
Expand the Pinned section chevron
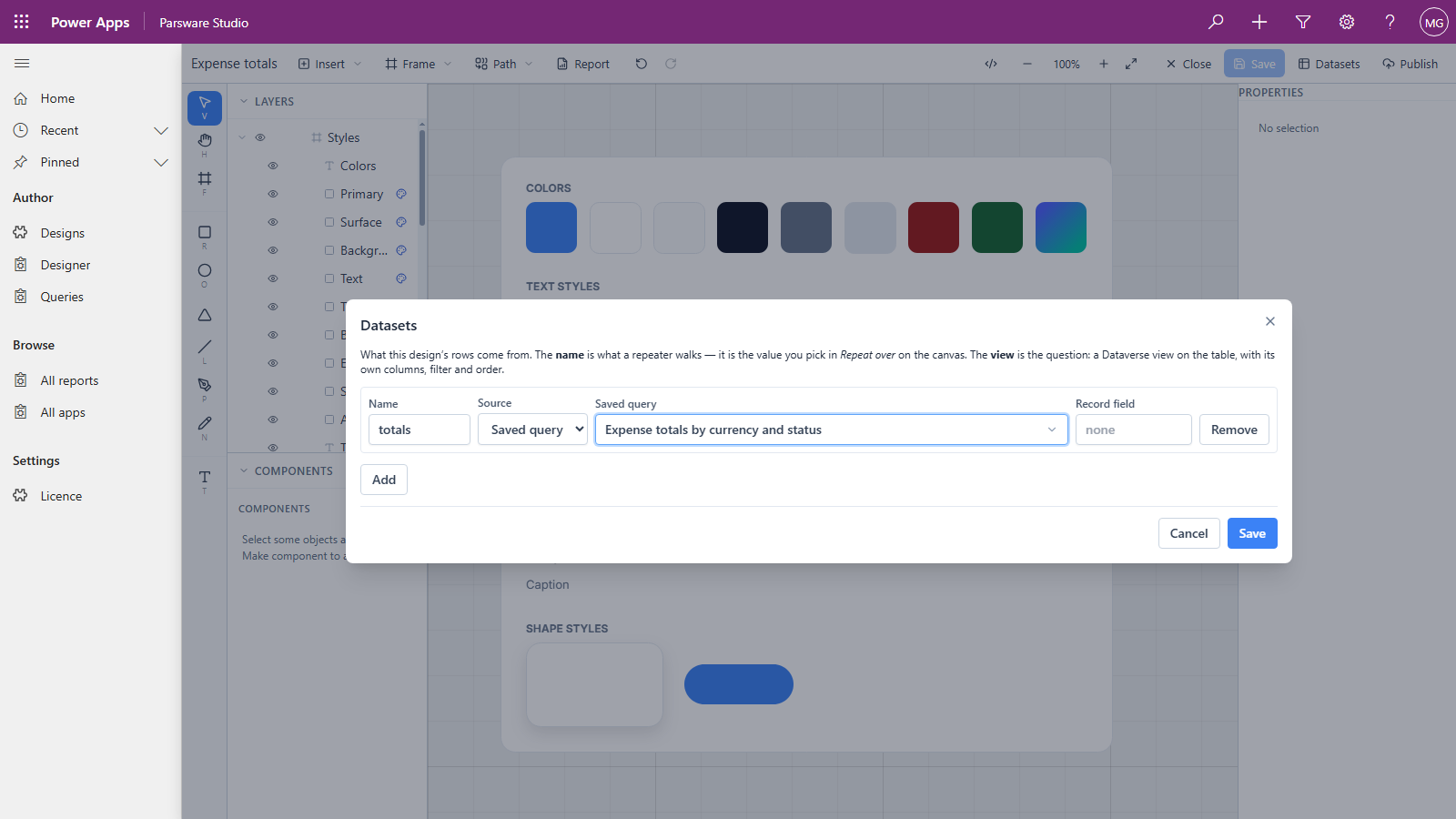point(161,162)
